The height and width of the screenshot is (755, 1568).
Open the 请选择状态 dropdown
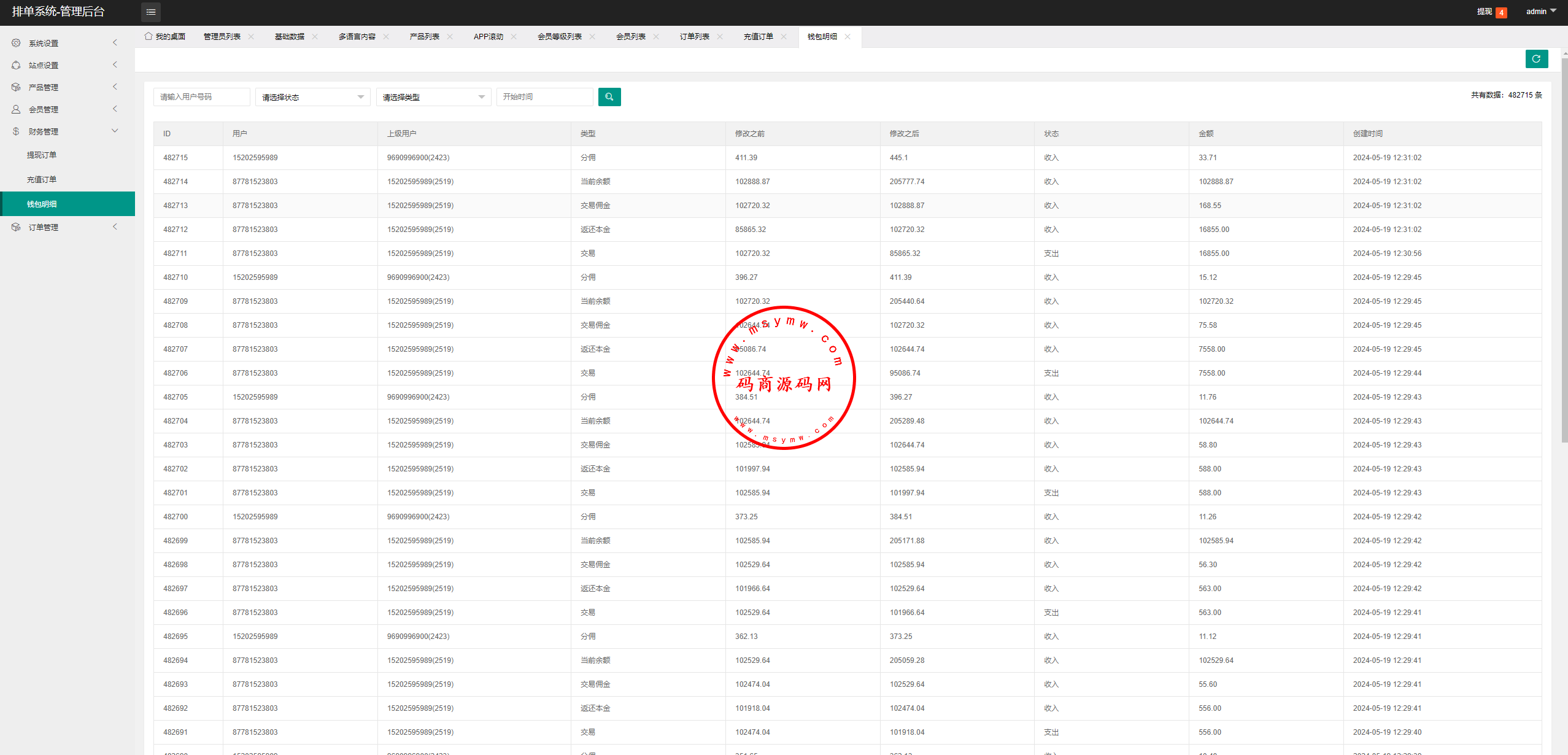coord(313,97)
